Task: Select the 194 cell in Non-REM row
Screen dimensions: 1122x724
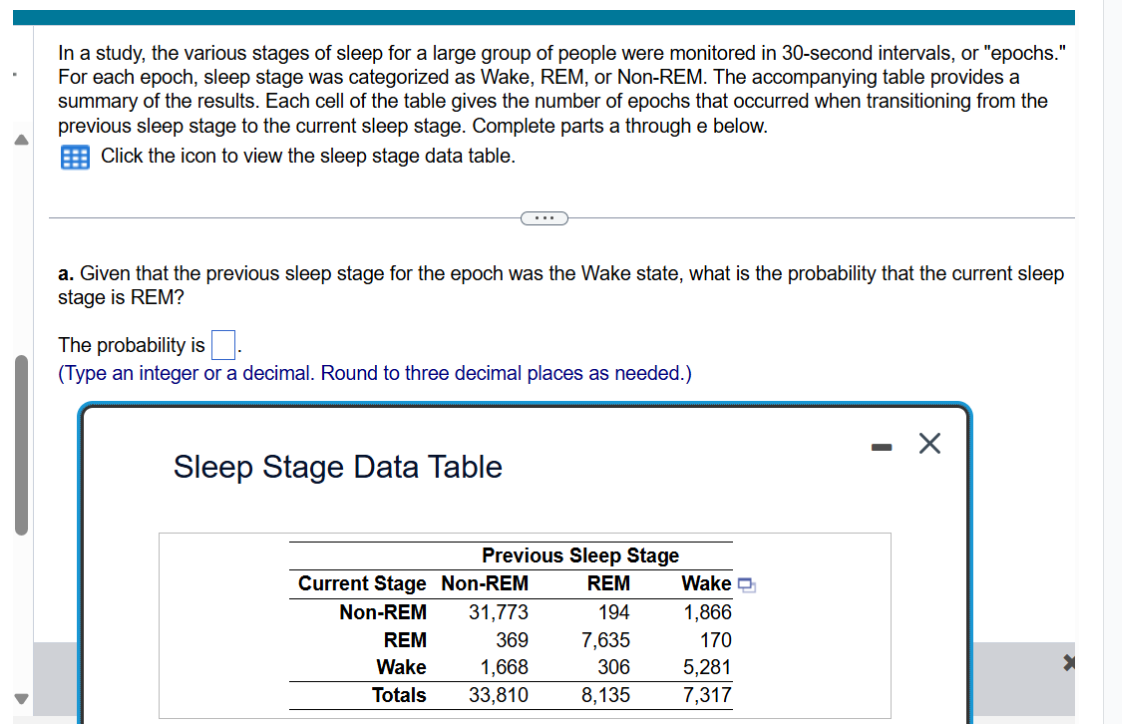Action: 614,612
